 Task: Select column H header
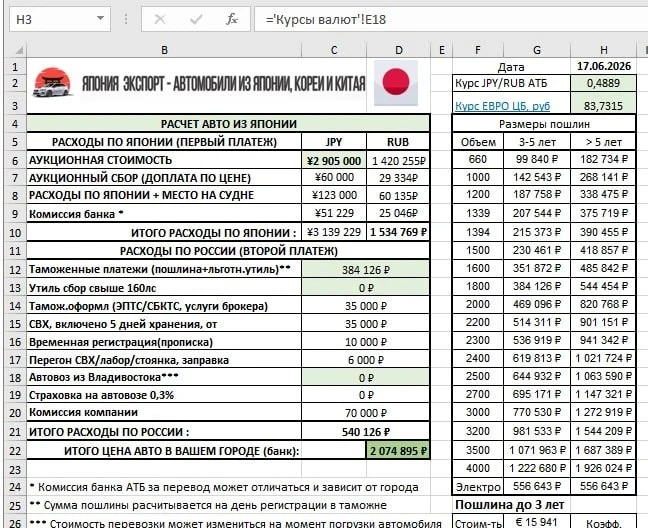pyautogui.click(x=603, y=50)
